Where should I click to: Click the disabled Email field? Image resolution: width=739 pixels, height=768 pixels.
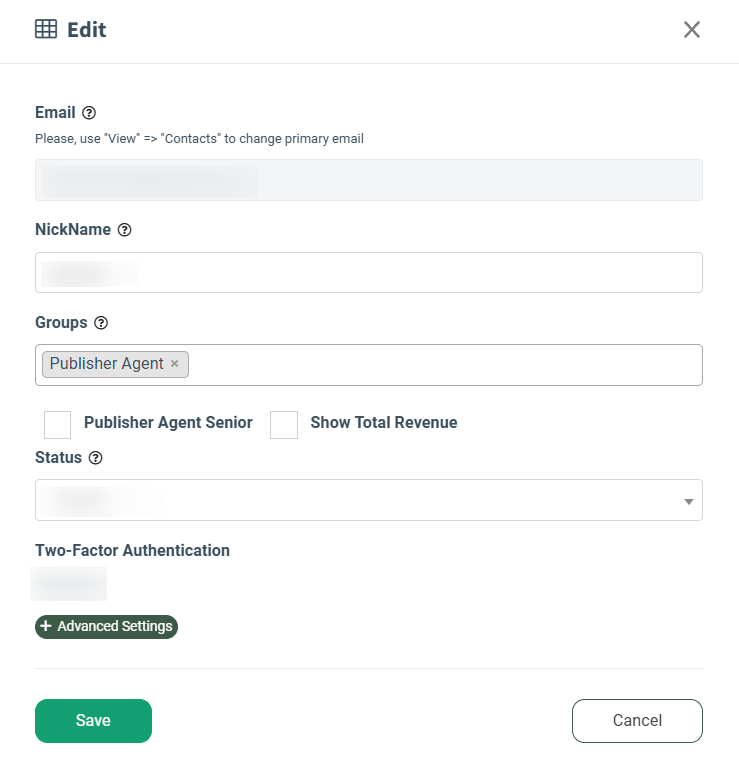tap(369, 180)
